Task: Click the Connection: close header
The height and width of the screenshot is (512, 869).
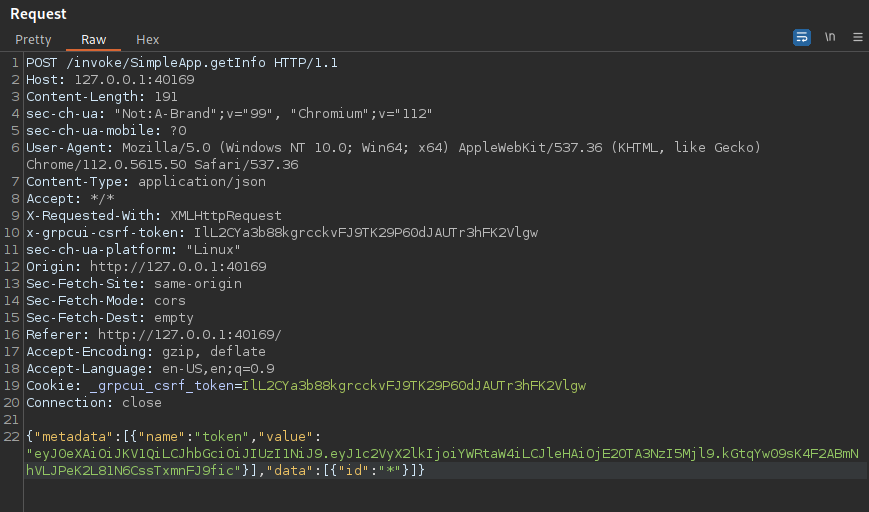Action: pyautogui.click(x=93, y=403)
